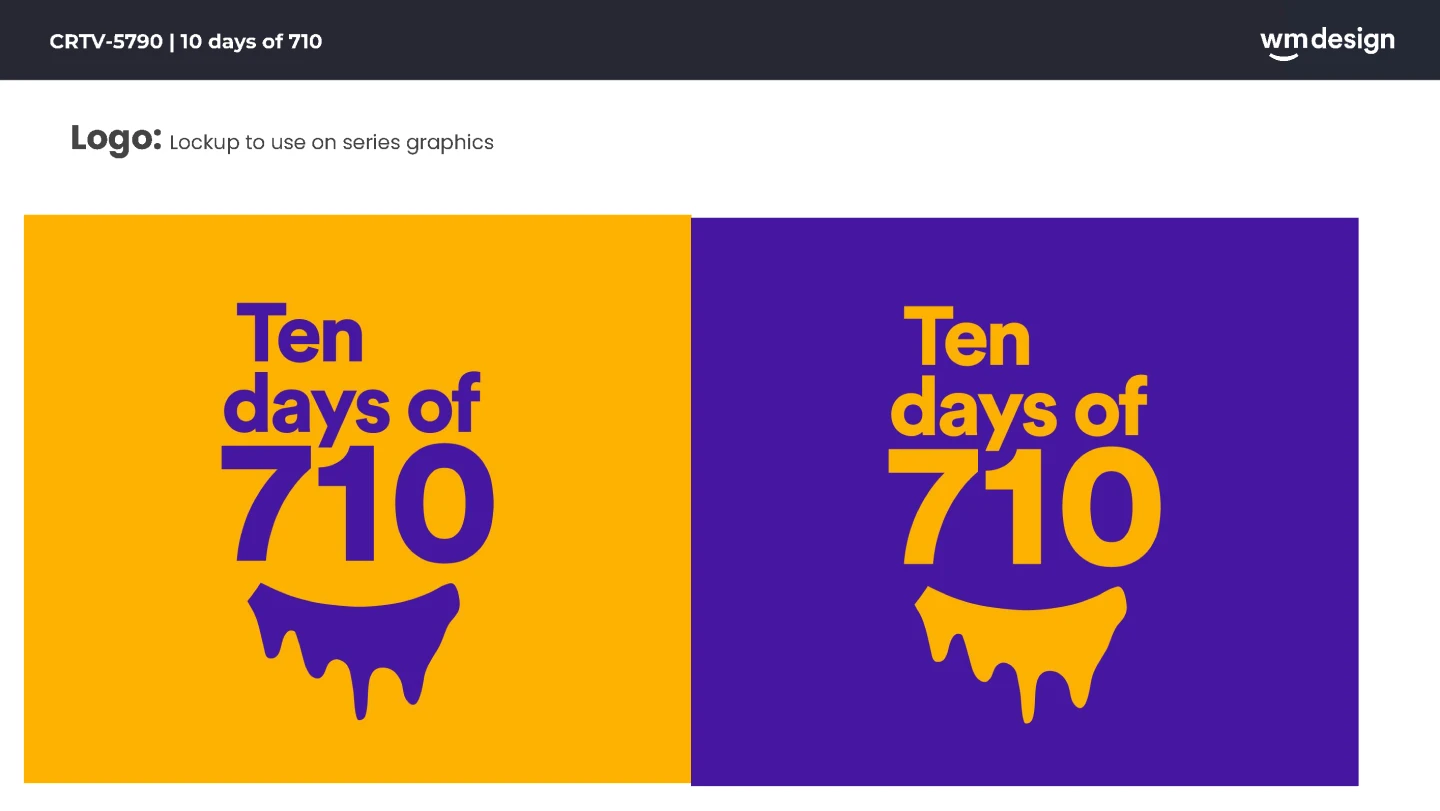1440x811 pixels.
Task: Click the purple digit "7" on yellow panel
Action: (x=262, y=505)
